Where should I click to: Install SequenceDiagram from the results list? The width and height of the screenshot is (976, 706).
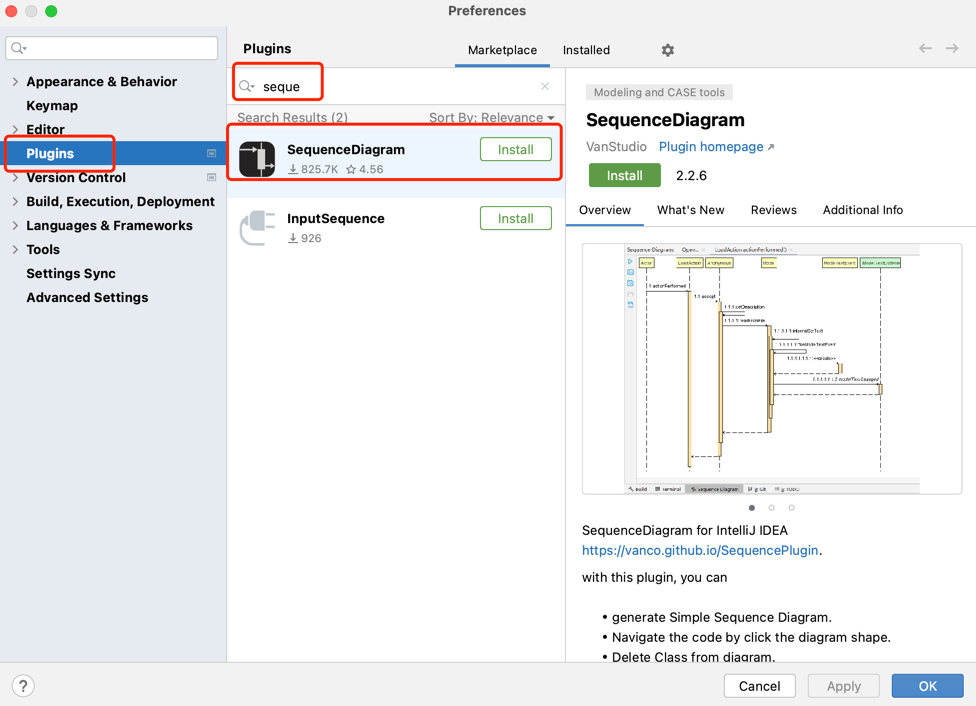(515, 149)
